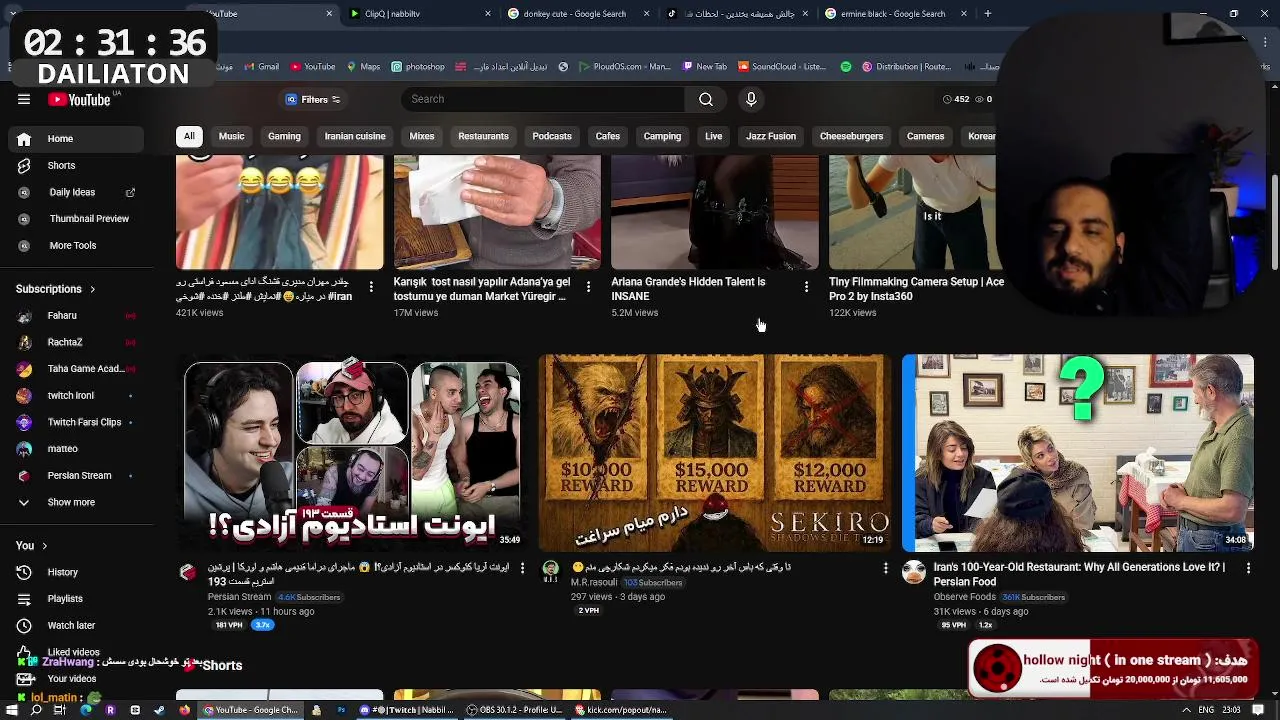Open options menu for Karışık tost video
Viewport: 1280px width, 720px height.
pos(588,287)
